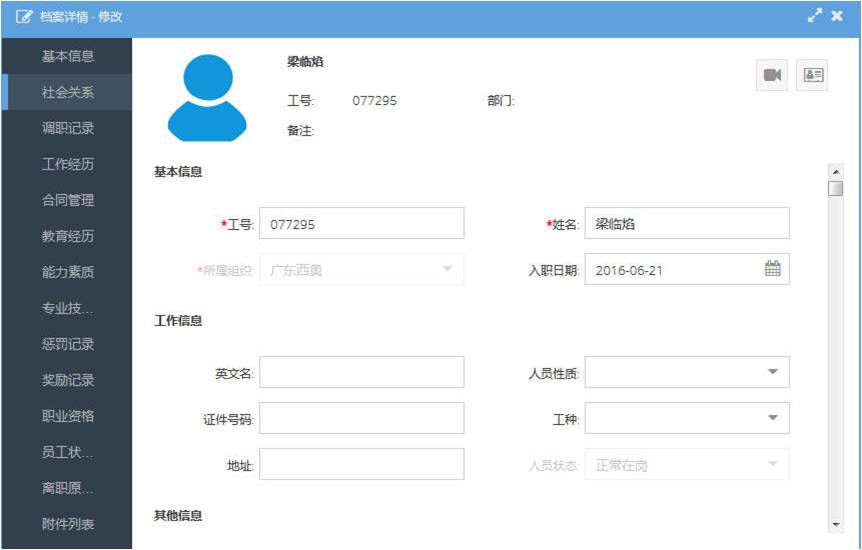This screenshot has width=862, height=550.
Task: Click the ID card icon button
Action: (x=812, y=75)
